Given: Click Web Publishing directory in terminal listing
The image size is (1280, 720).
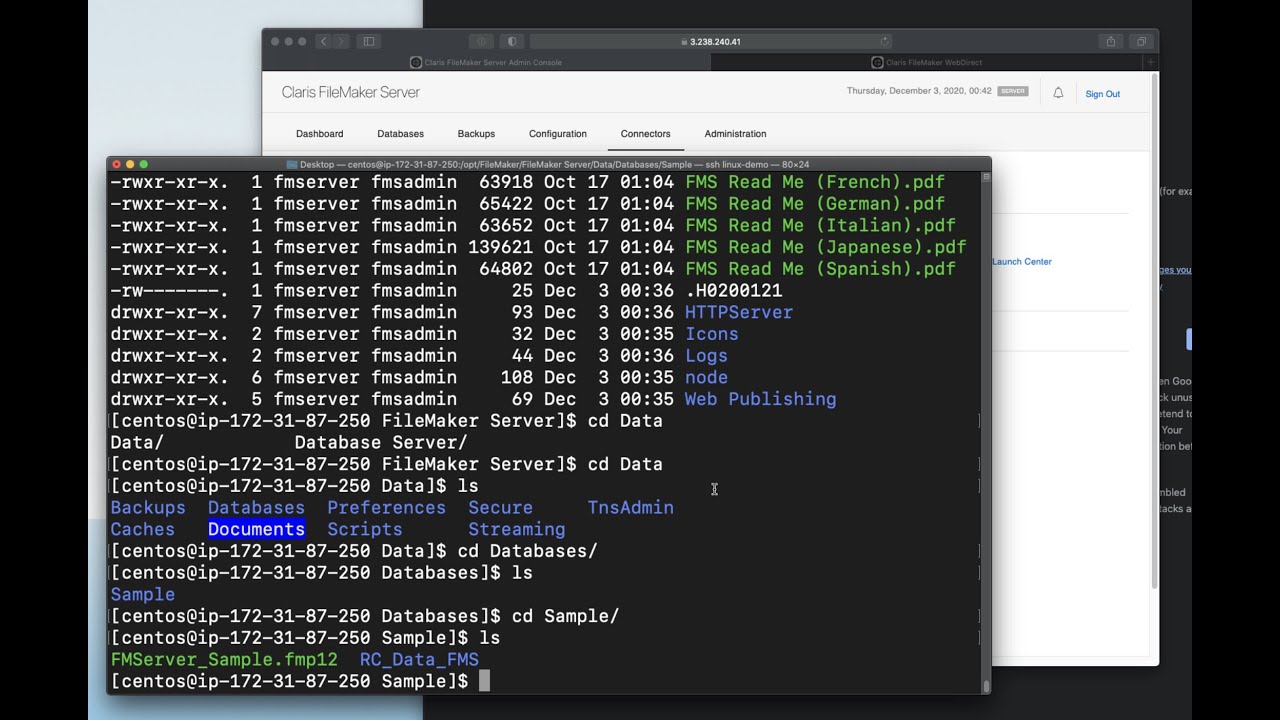Looking at the screenshot, I should pyautogui.click(x=760, y=399).
